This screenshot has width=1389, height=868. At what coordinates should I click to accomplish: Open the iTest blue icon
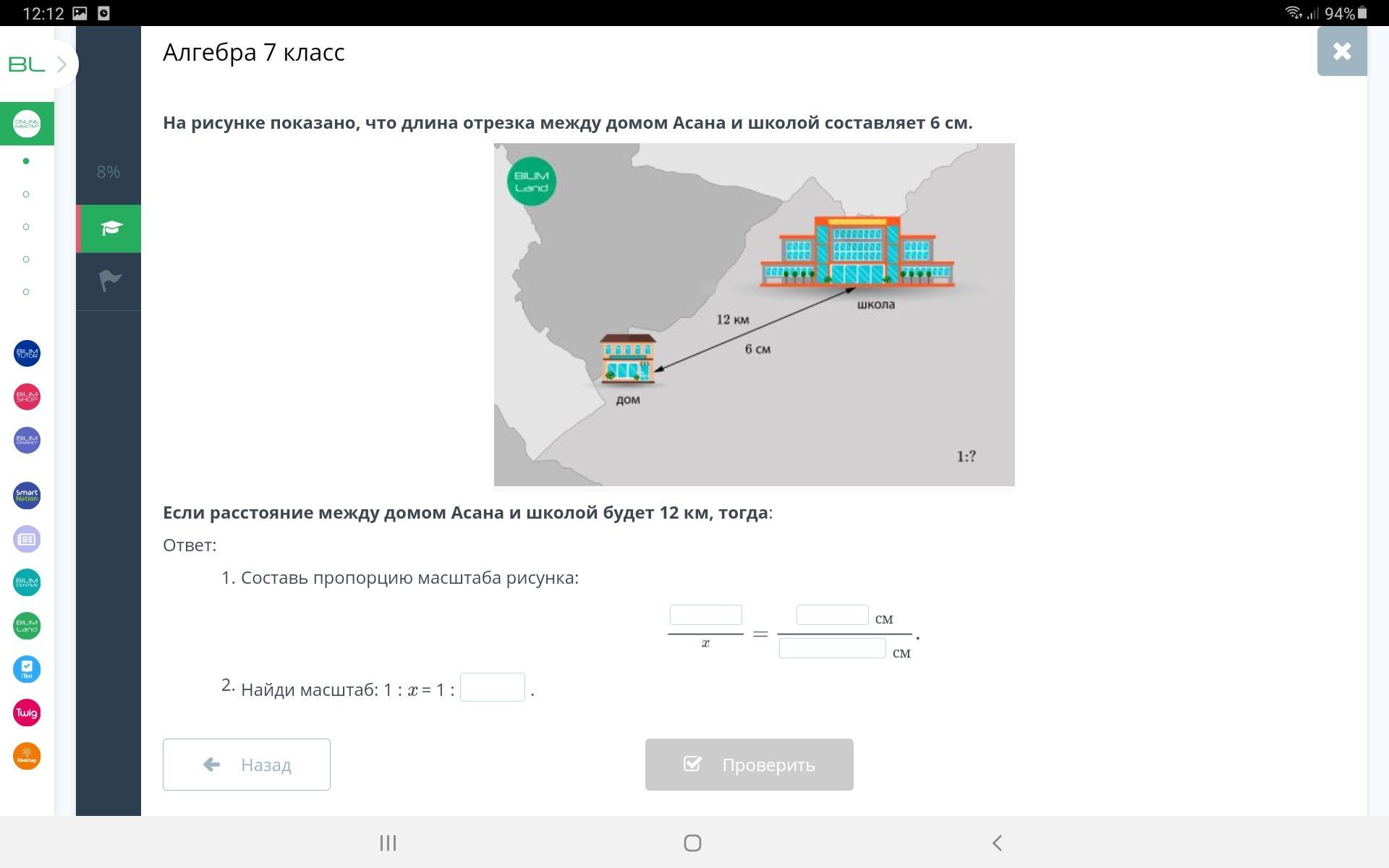(27, 669)
